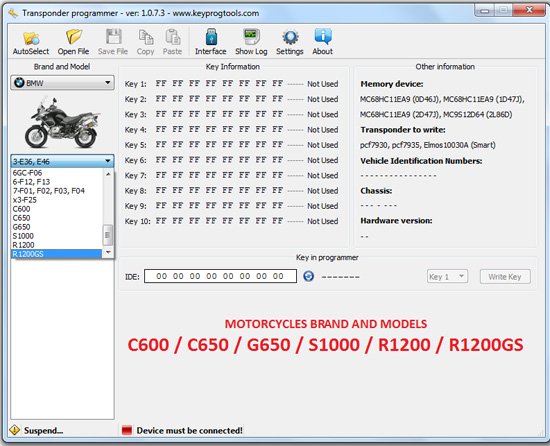Click the yellow Suspend warning icon
The height and width of the screenshot is (446, 550).
pyautogui.click(x=14, y=430)
